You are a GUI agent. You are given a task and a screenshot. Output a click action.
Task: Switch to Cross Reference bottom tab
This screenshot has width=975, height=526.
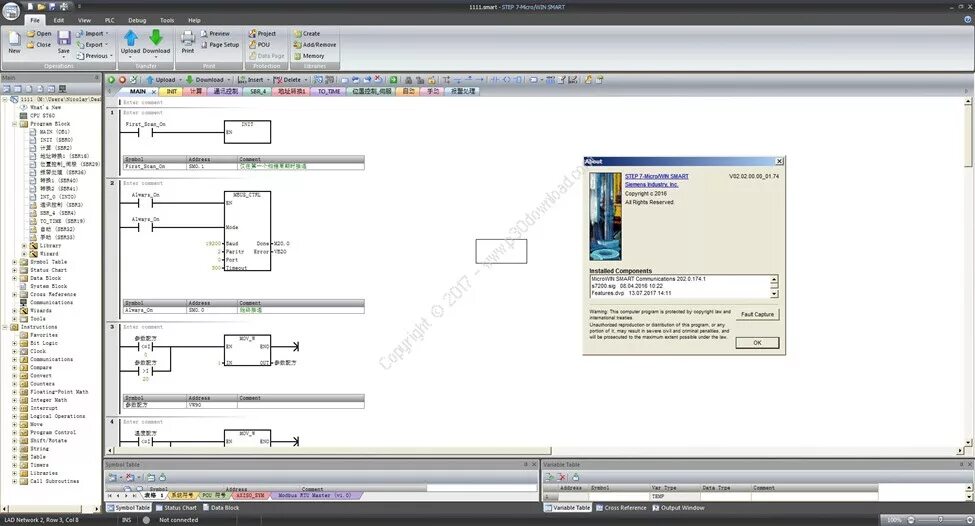(x=621, y=508)
